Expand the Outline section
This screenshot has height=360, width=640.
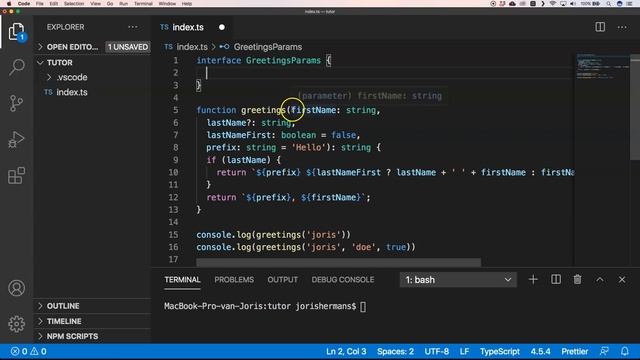[93, 306]
